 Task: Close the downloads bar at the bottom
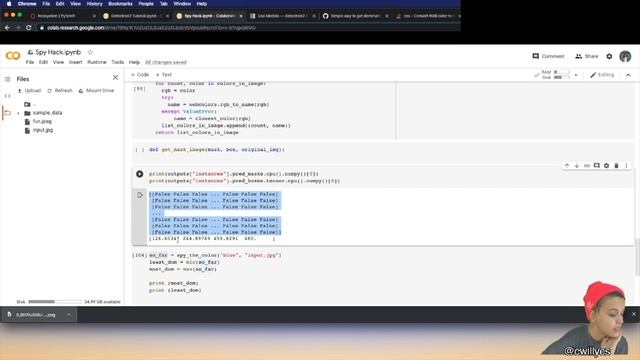(x=633, y=314)
